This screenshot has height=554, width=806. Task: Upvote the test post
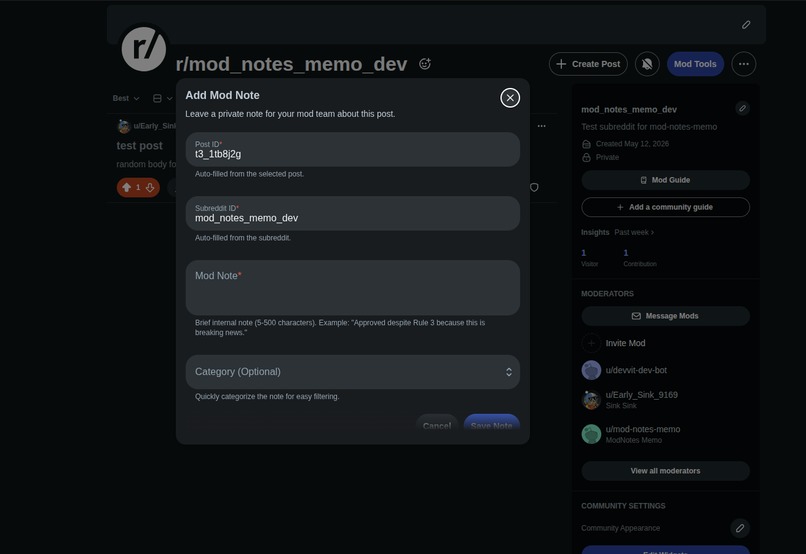(x=126, y=188)
